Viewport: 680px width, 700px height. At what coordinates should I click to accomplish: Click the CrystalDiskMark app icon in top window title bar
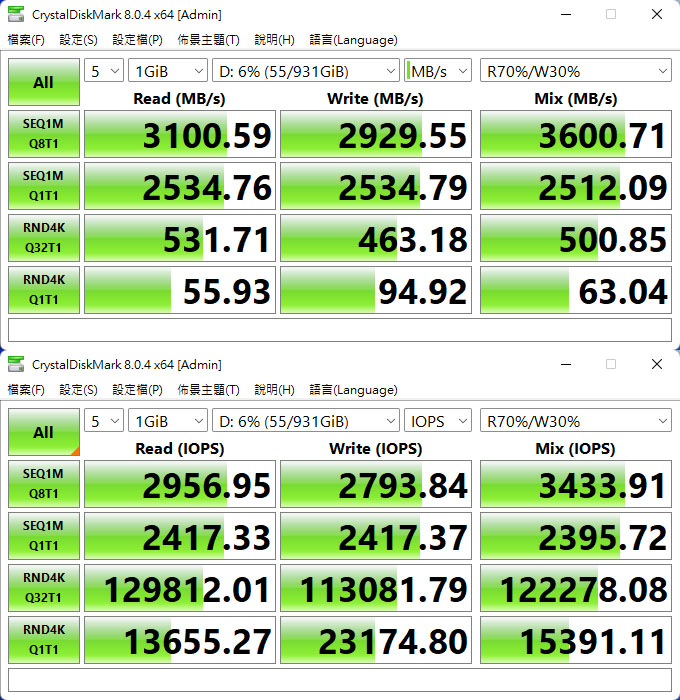(16, 14)
